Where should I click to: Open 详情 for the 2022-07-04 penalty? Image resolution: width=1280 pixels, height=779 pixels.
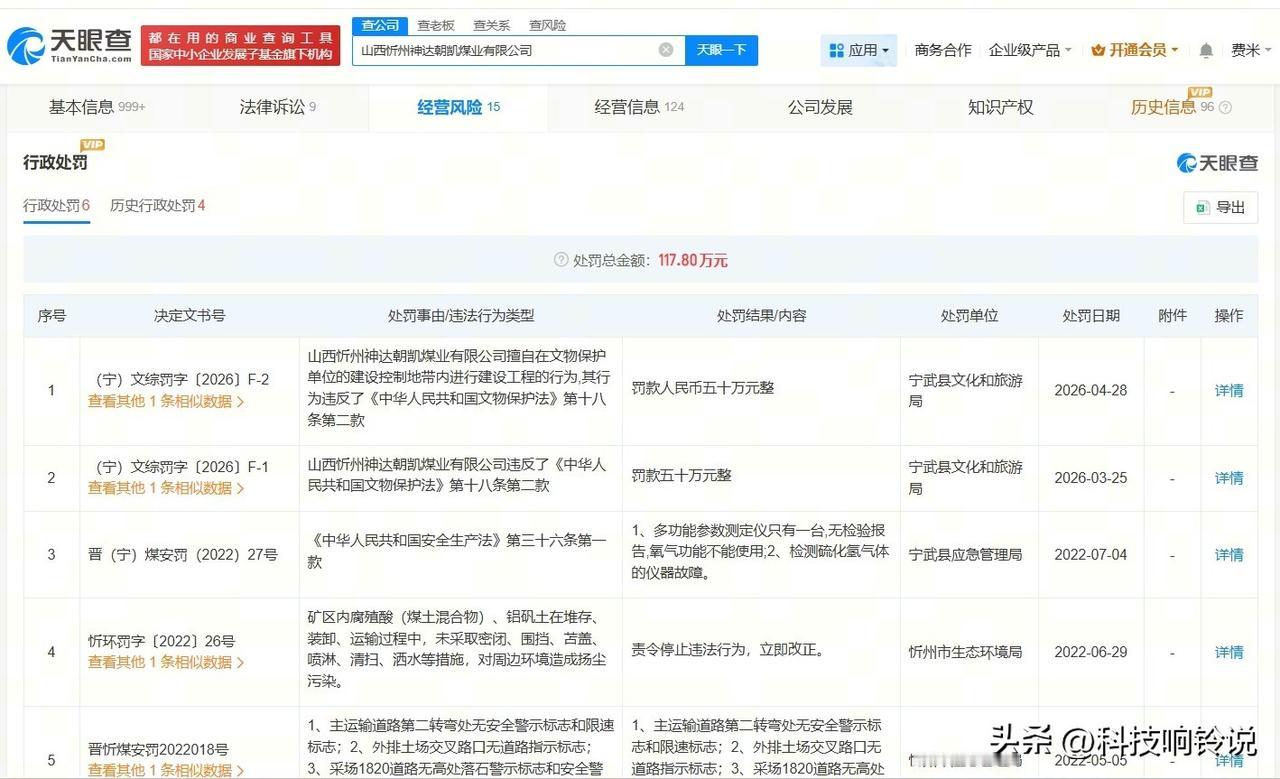click(1229, 555)
